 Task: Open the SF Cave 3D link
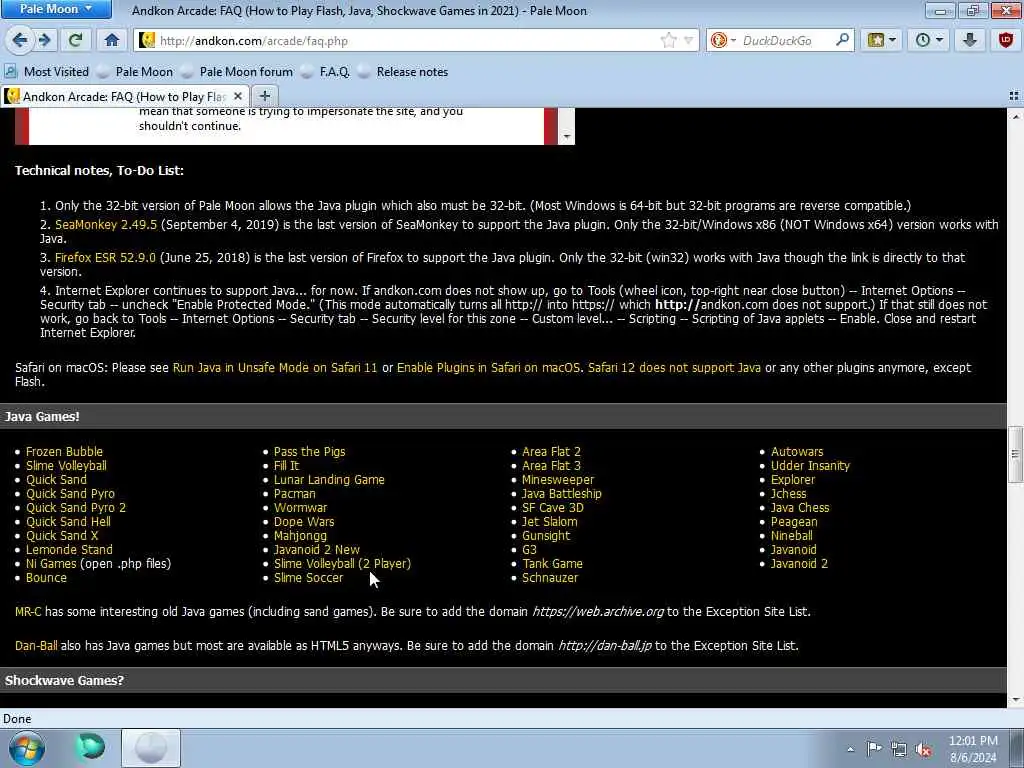tap(552, 507)
